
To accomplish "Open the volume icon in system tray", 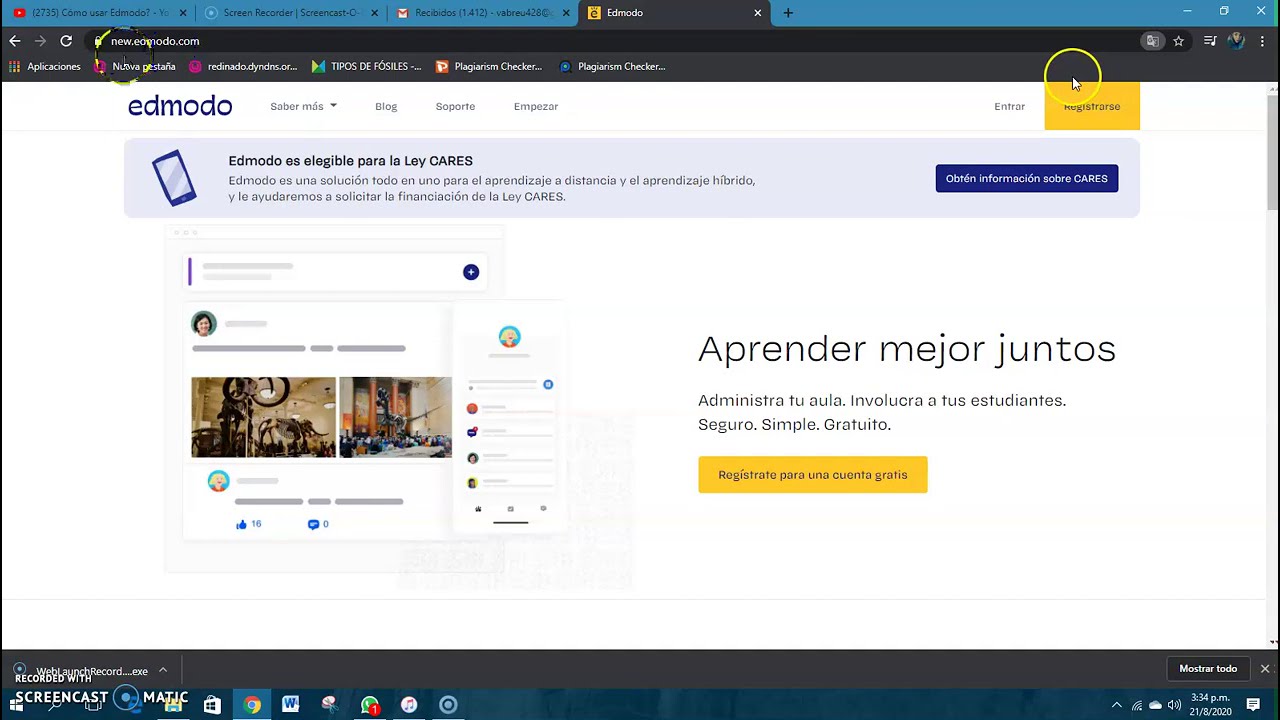I will pos(1174,705).
